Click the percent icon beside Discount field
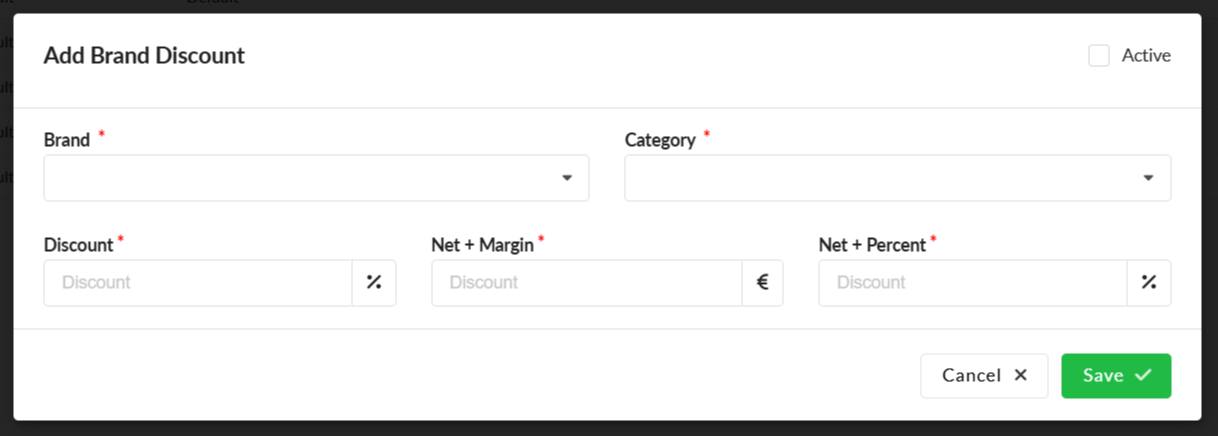The height and width of the screenshot is (436, 1218). [374, 283]
